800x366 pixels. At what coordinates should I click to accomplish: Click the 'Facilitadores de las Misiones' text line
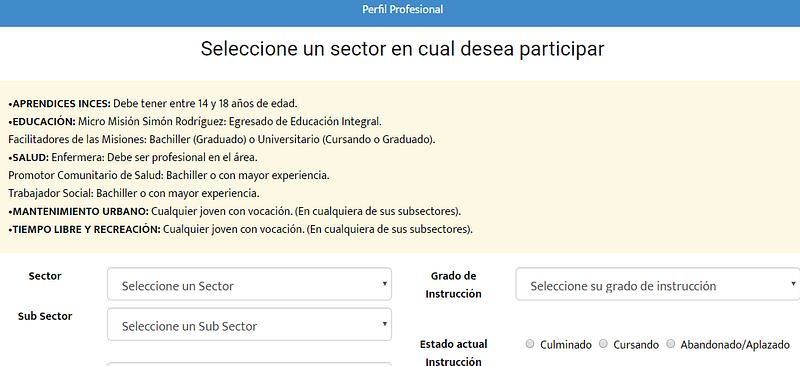coord(221,139)
